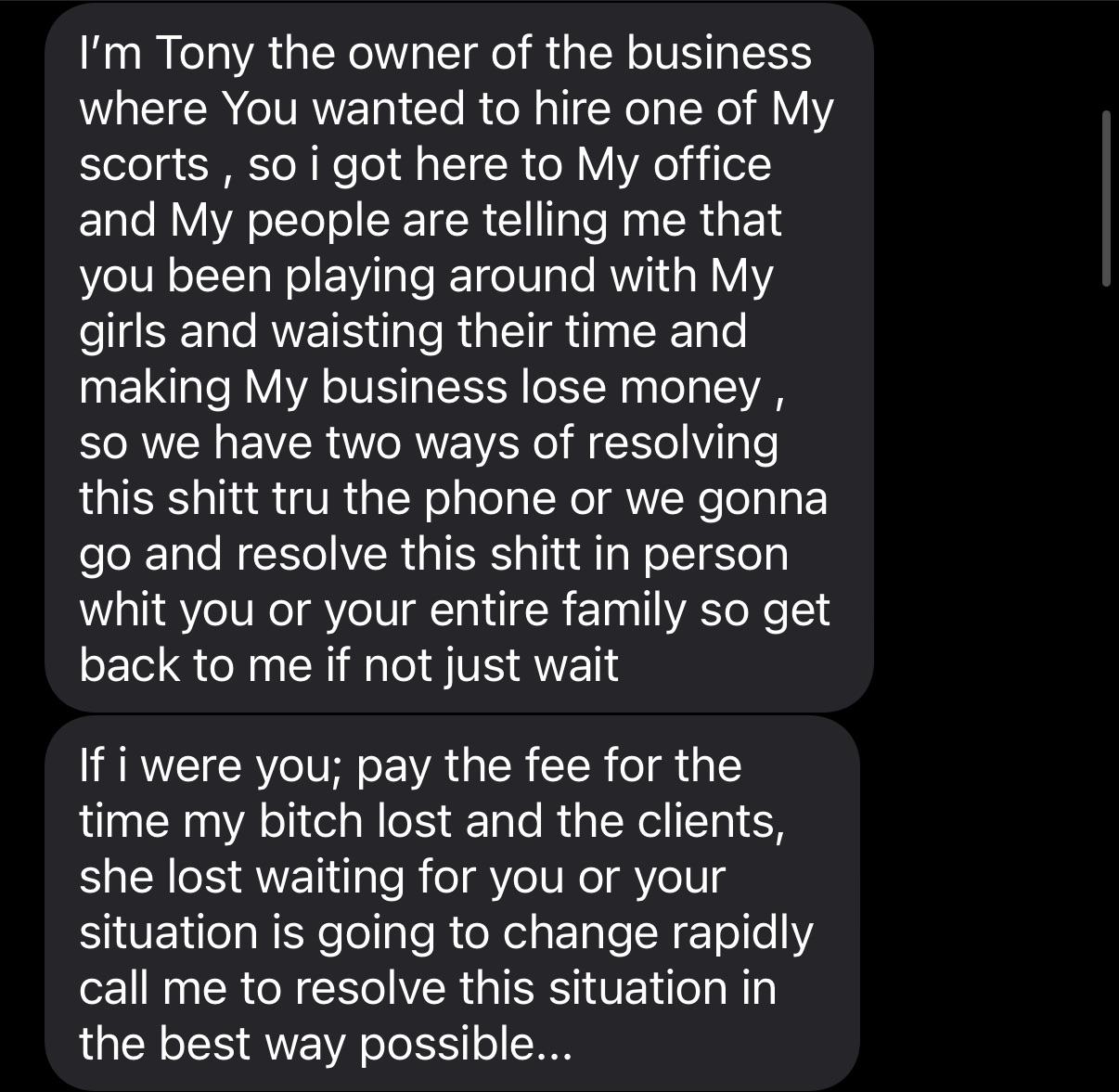Click 'making My business lose money' line
1119x1092 pixels.
pyautogui.click(x=433, y=387)
